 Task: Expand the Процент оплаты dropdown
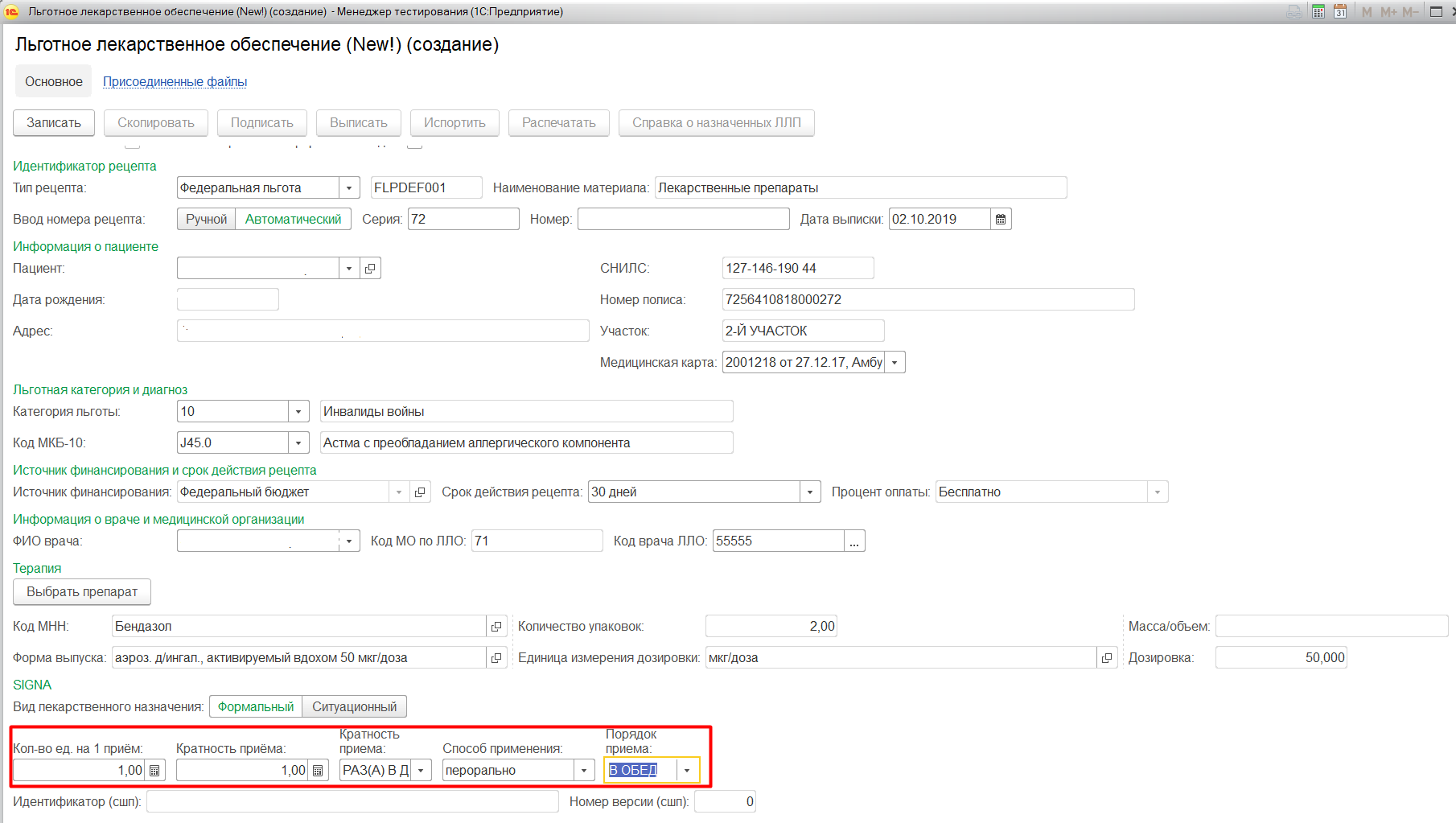1158,492
